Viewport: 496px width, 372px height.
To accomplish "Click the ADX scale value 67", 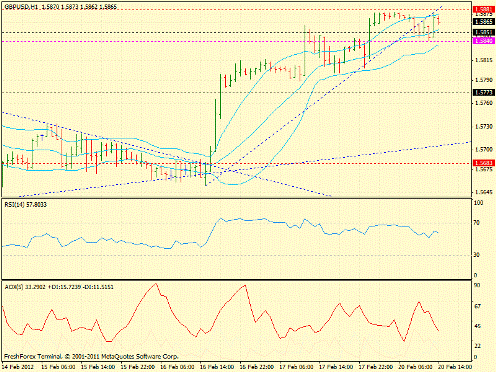I will pyautogui.click(x=477, y=306).
